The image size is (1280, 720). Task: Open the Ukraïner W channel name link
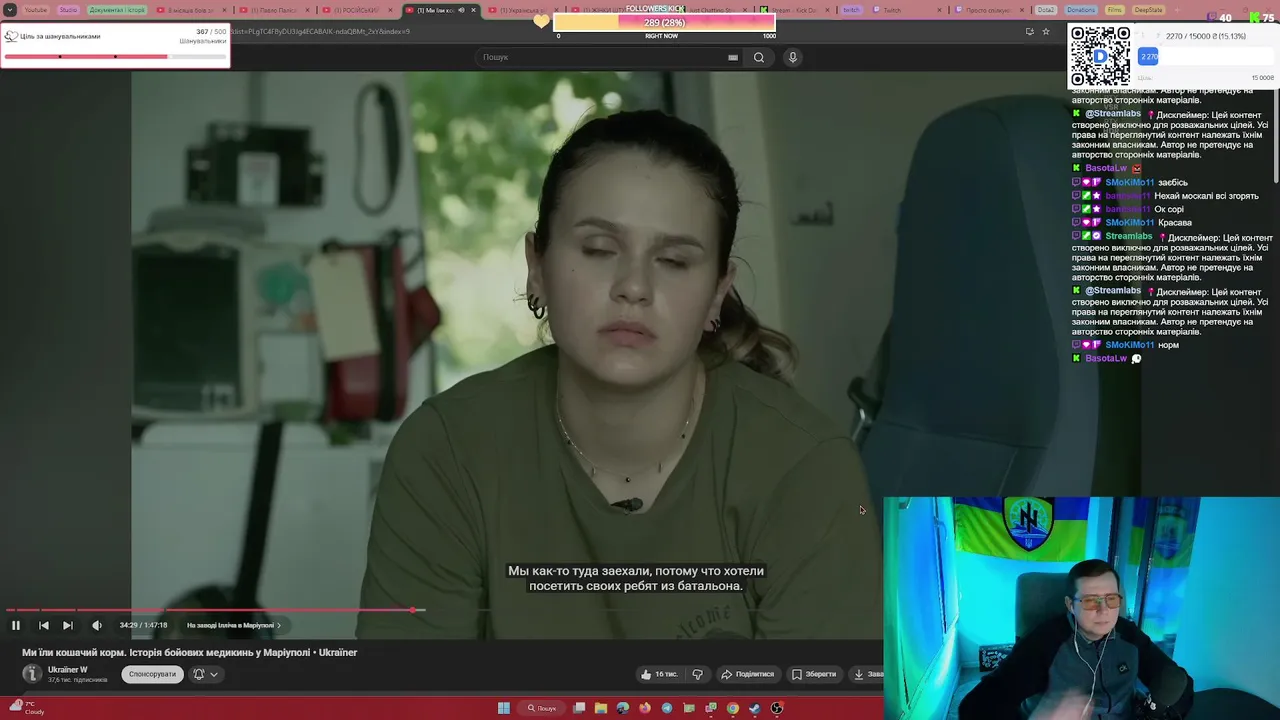pyautogui.click(x=68, y=669)
